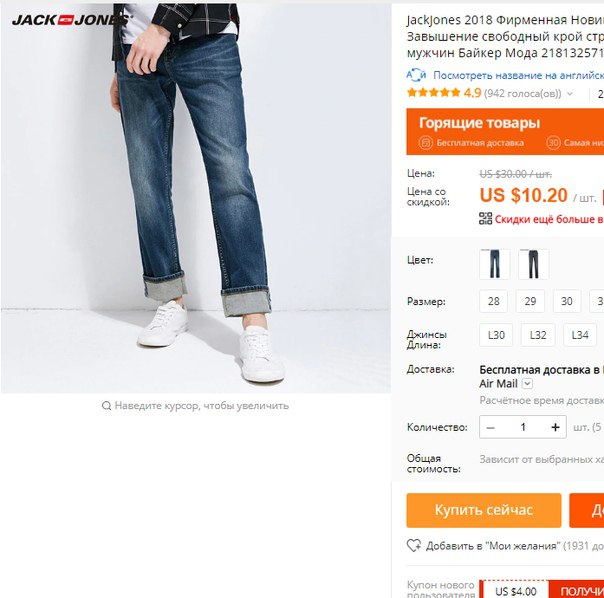Image resolution: width=604 pixels, height=598 pixels.
Task: Decrease quantity with the minus button
Action: coord(490,427)
